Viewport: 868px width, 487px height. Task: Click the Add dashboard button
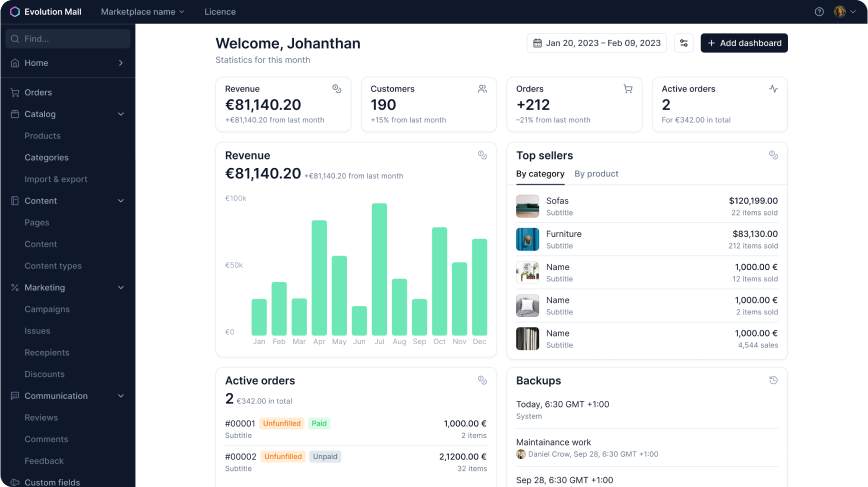[x=744, y=43]
